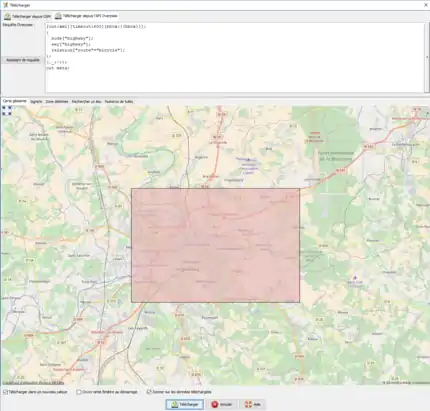Toggle Télécharger dans un nouveau calque checkbox
The image size is (430, 411).
point(5,392)
